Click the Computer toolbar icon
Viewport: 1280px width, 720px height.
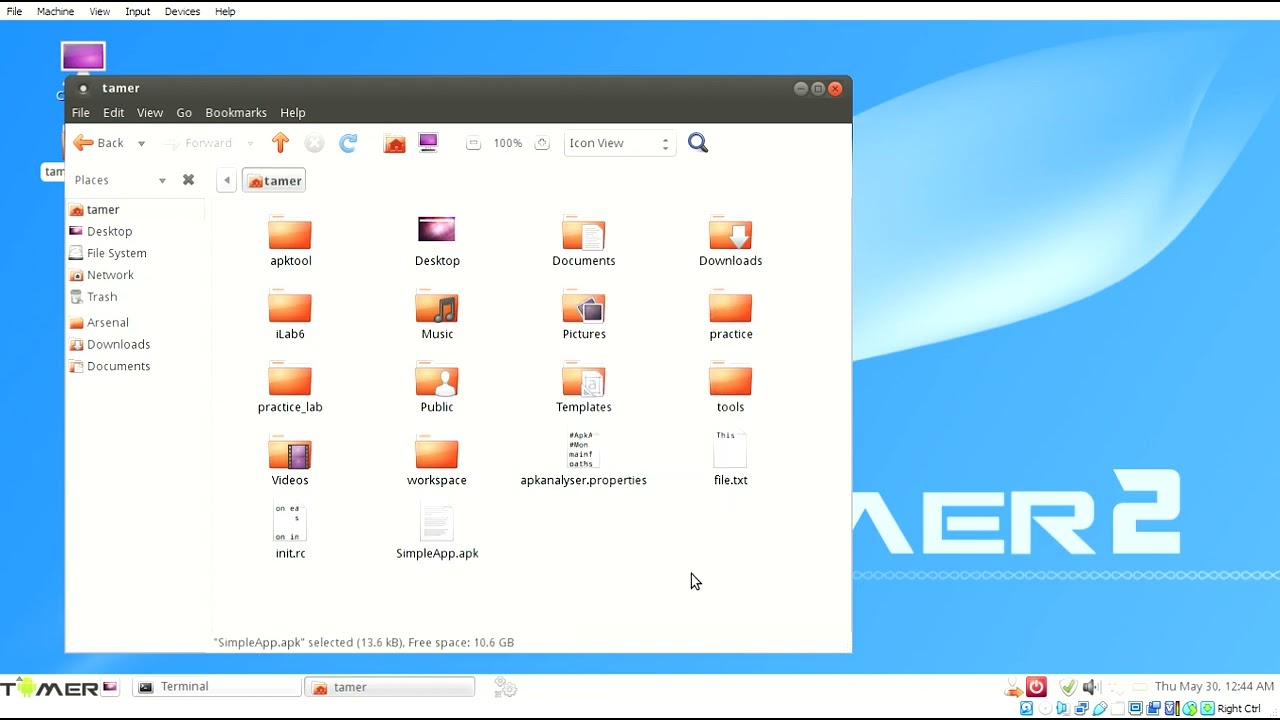[428, 142]
